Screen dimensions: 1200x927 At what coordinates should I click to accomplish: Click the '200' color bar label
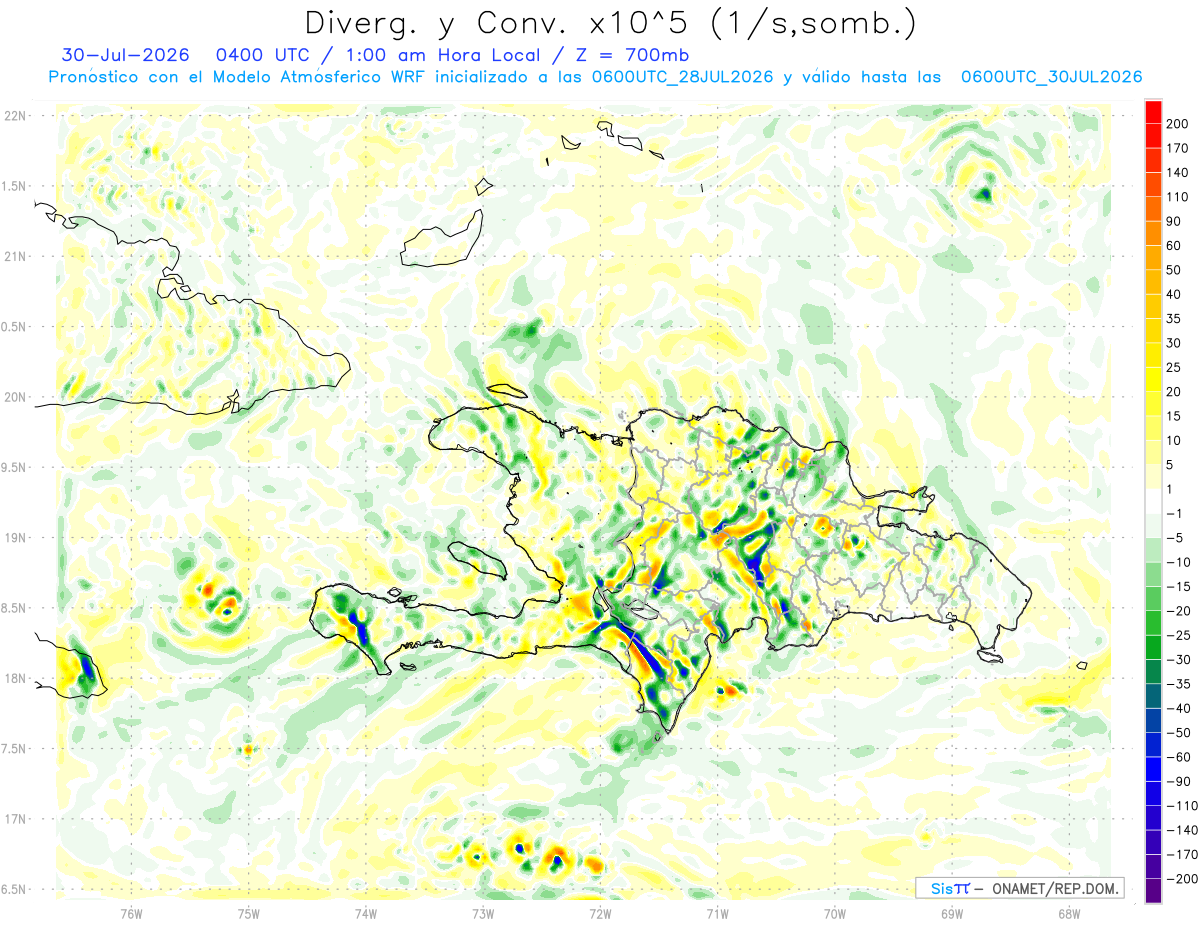[x=1179, y=123]
